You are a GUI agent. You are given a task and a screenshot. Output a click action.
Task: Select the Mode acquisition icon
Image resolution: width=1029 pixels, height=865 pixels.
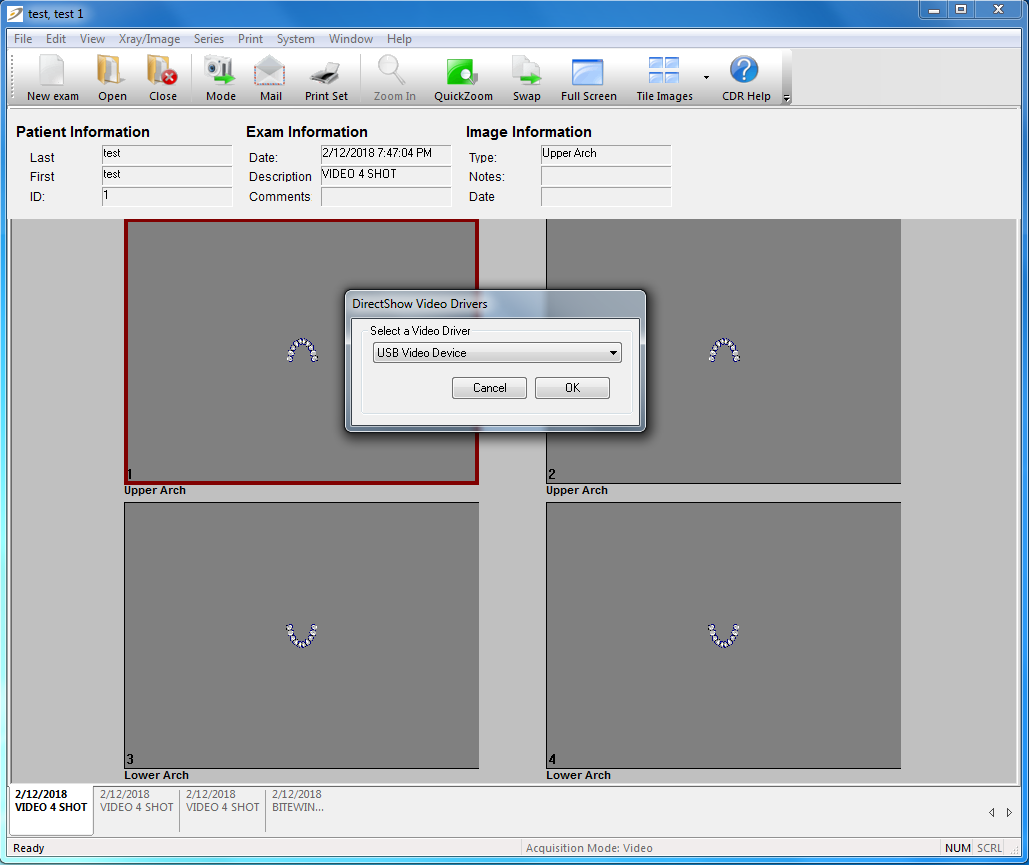coord(220,78)
